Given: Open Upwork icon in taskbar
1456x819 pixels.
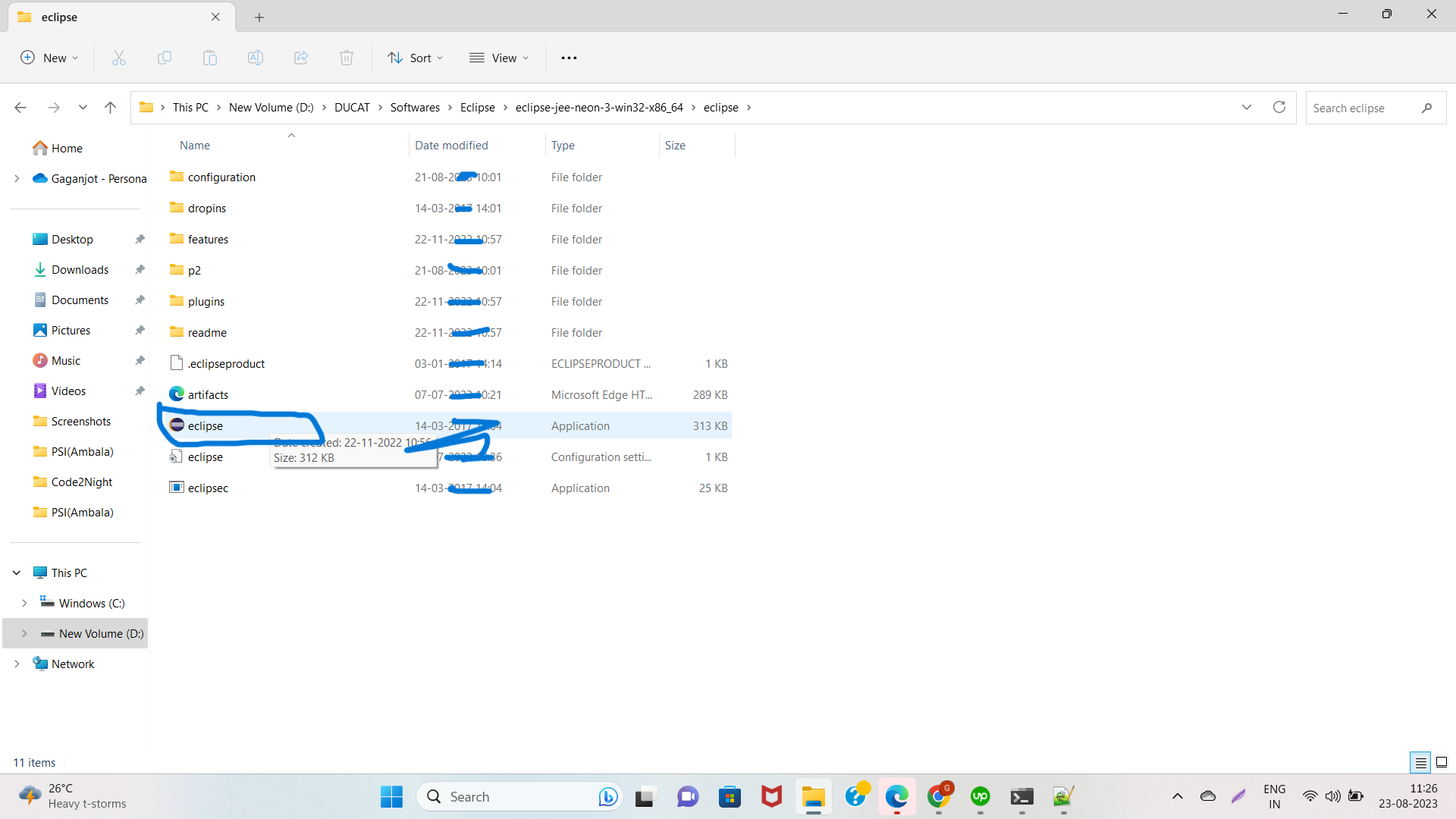Looking at the screenshot, I should click(981, 796).
